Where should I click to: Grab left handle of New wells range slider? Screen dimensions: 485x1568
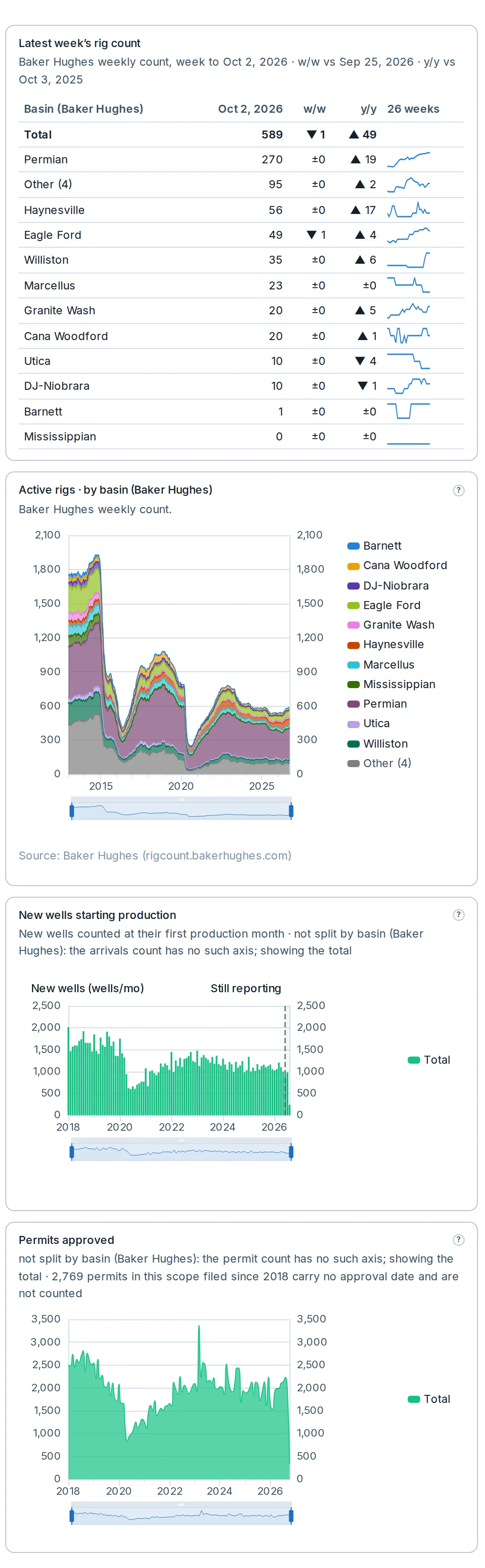coord(72,1152)
